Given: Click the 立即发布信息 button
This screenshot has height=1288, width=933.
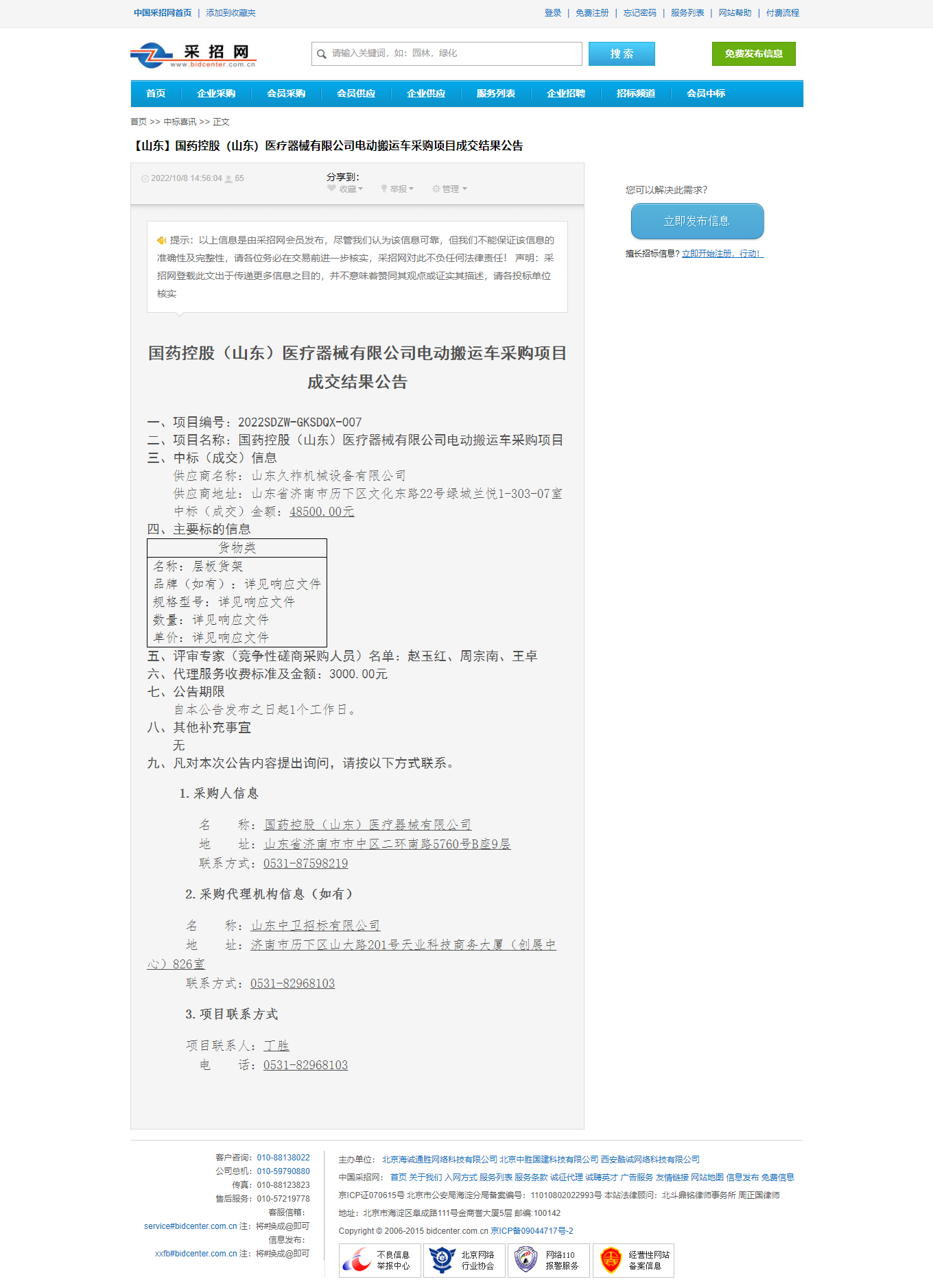Looking at the screenshot, I should coord(697,221).
